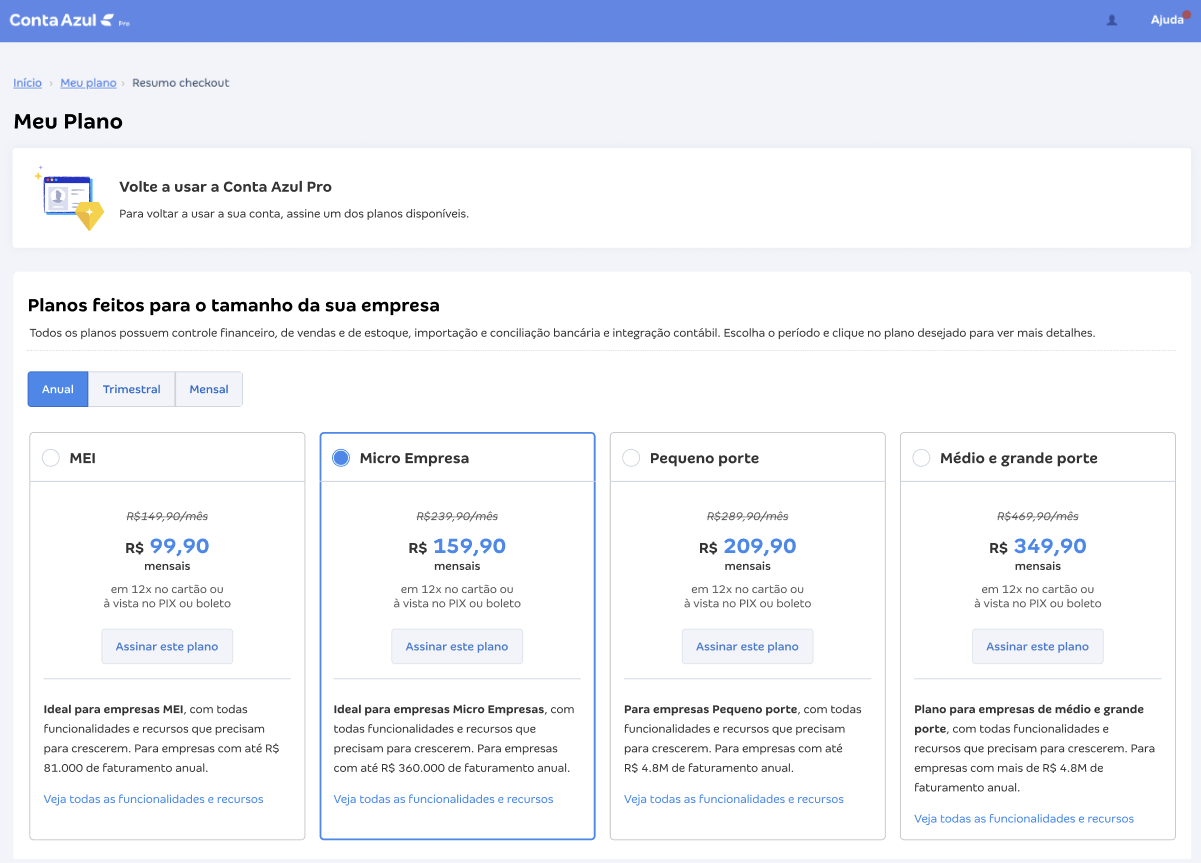The image size is (1201, 863).
Task: Open Pequeno porte Veja todas funcionalidades link
Action: [x=734, y=799]
